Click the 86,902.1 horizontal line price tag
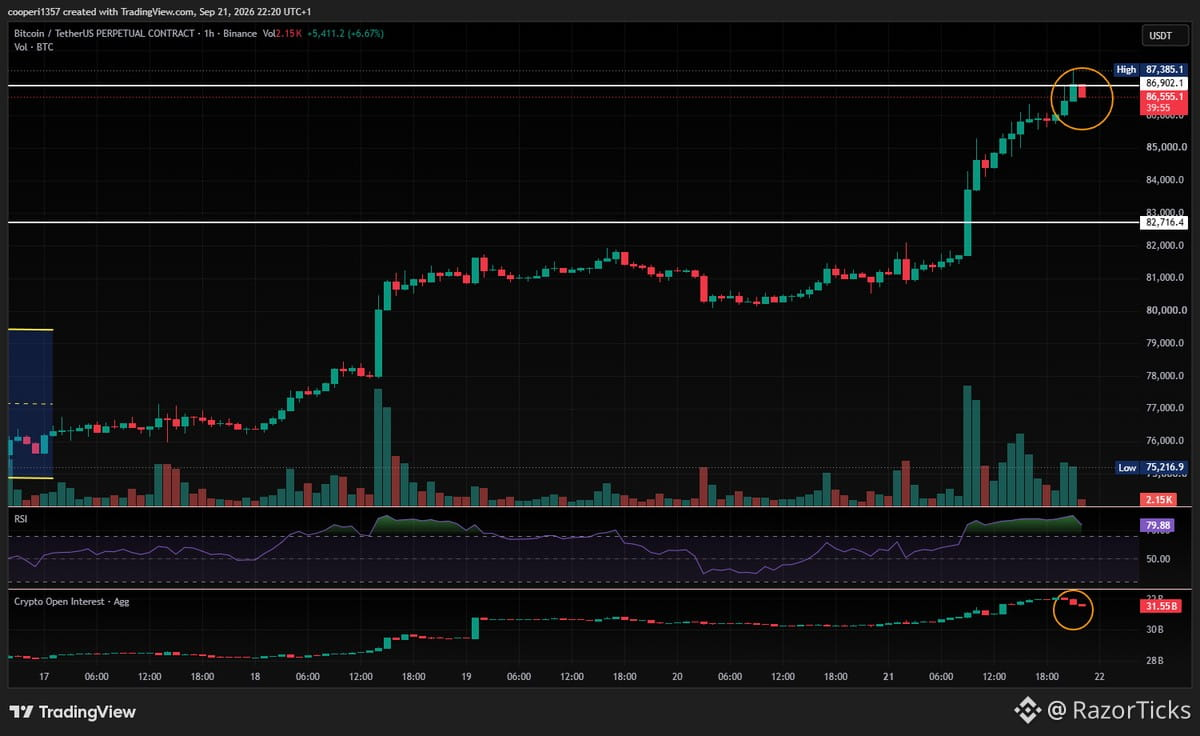 [x=1165, y=83]
